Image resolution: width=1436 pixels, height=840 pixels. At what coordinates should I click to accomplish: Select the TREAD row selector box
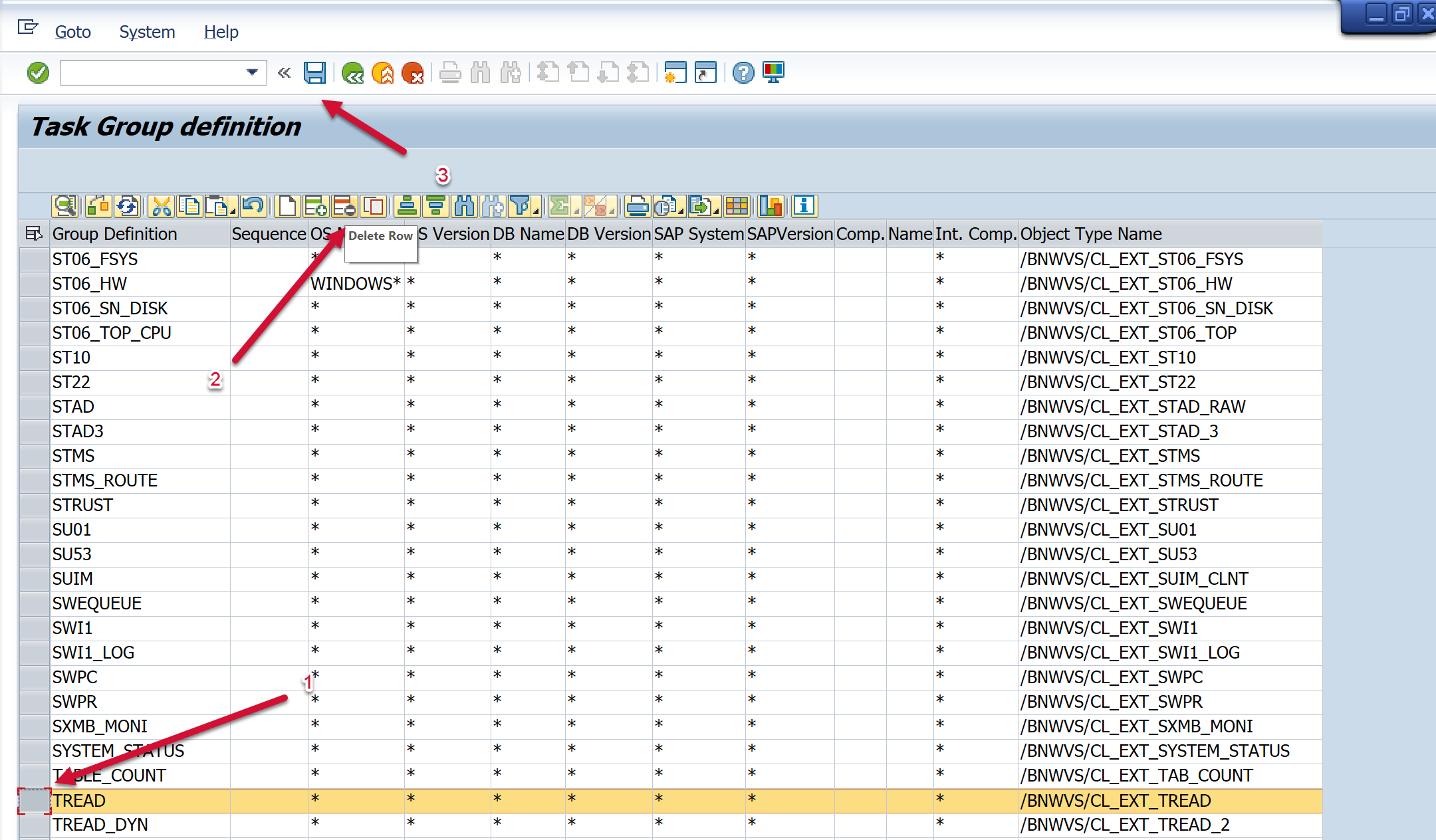point(35,801)
